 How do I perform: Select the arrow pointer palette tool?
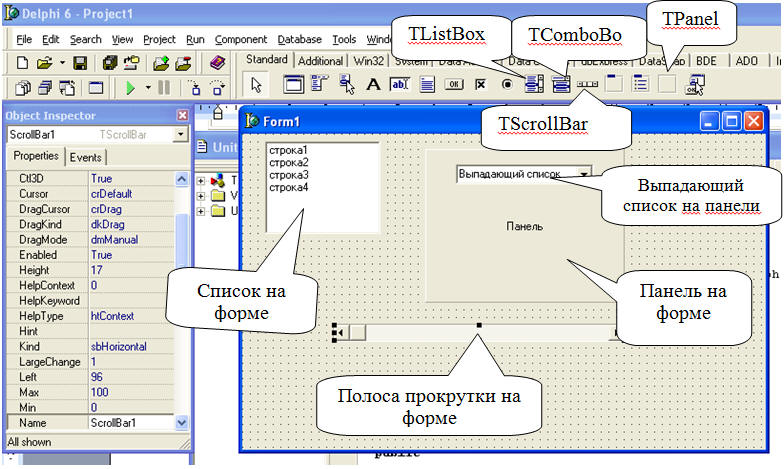click(256, 84)
